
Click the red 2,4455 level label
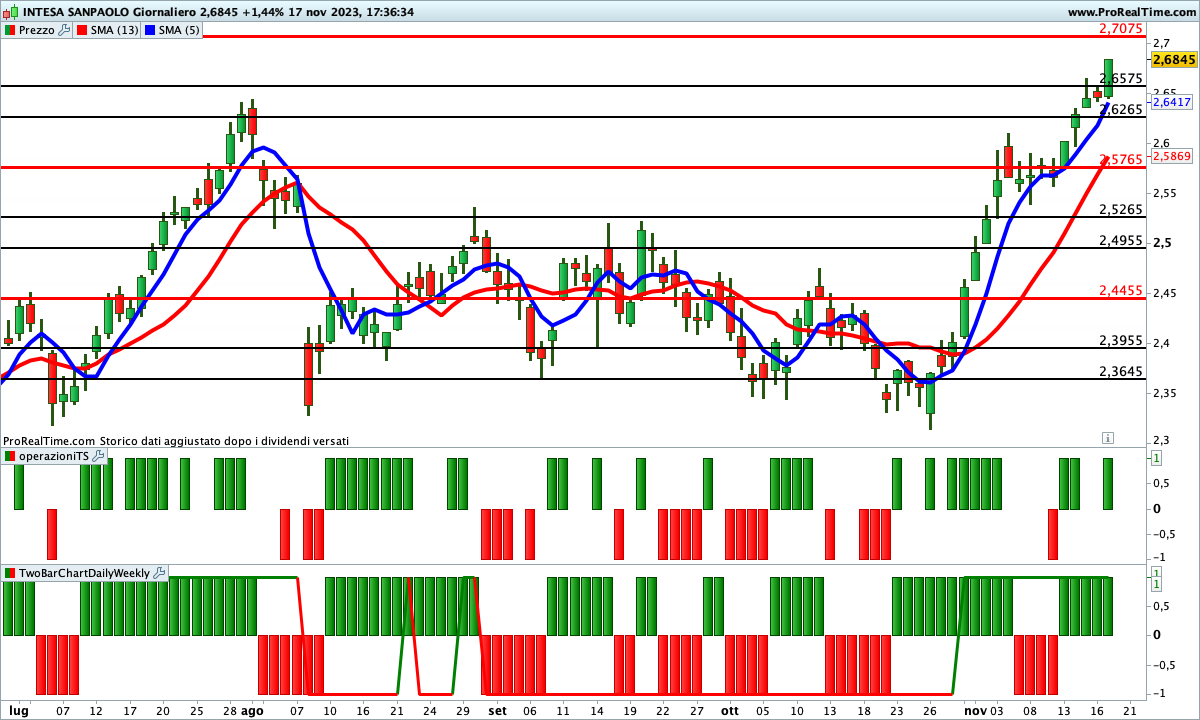pyautogui.click(x=1120, y=290)
